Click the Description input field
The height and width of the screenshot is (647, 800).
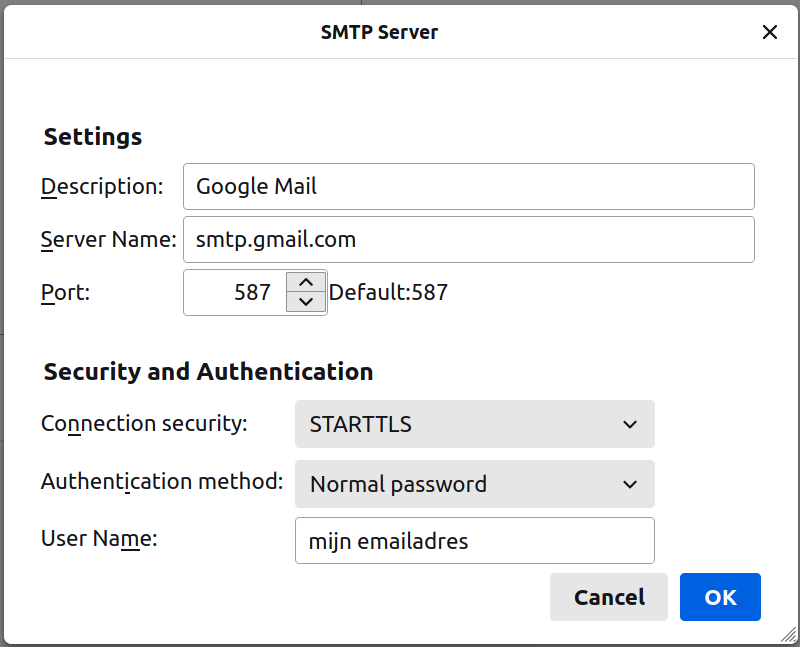(x=468, y=186)
